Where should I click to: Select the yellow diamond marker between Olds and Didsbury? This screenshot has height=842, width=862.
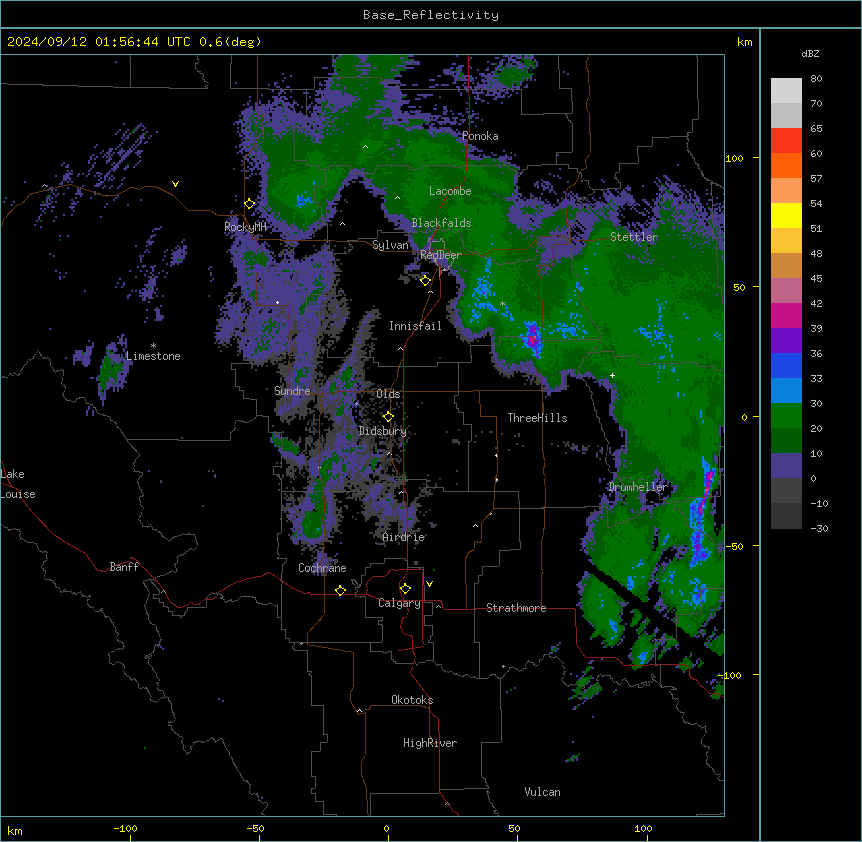coord(388,417)
